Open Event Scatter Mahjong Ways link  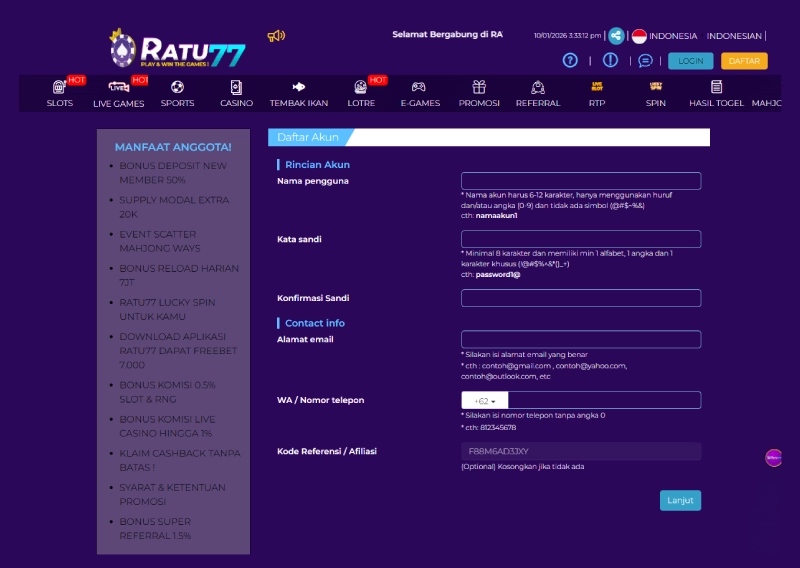click(160, 241)
